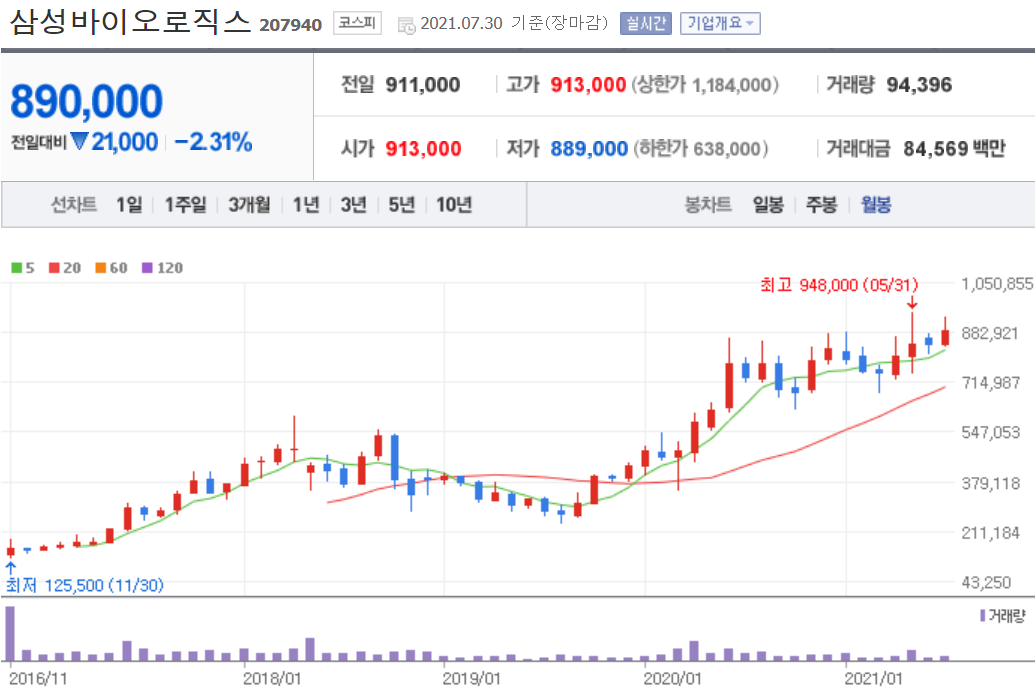Click the 최고 948,000 (05/31) annotation
Viewport: 1035px width, 696px height.
839,285
